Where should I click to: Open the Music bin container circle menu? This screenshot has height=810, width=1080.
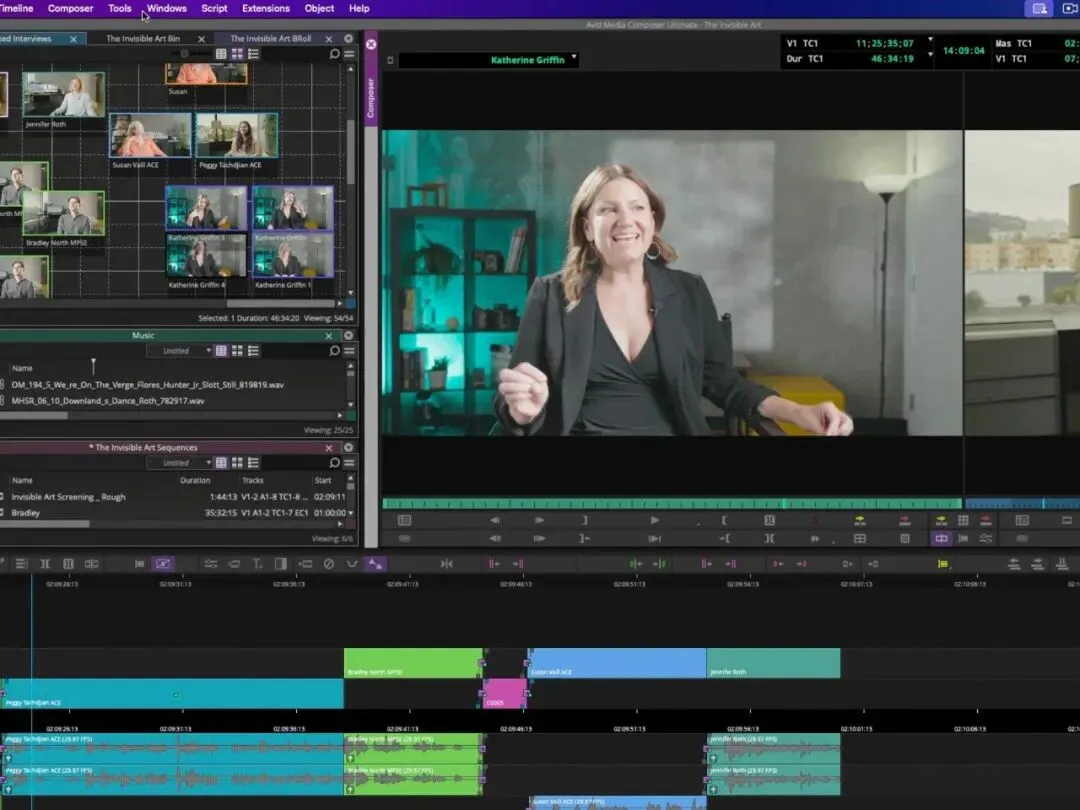pos(349,335)
